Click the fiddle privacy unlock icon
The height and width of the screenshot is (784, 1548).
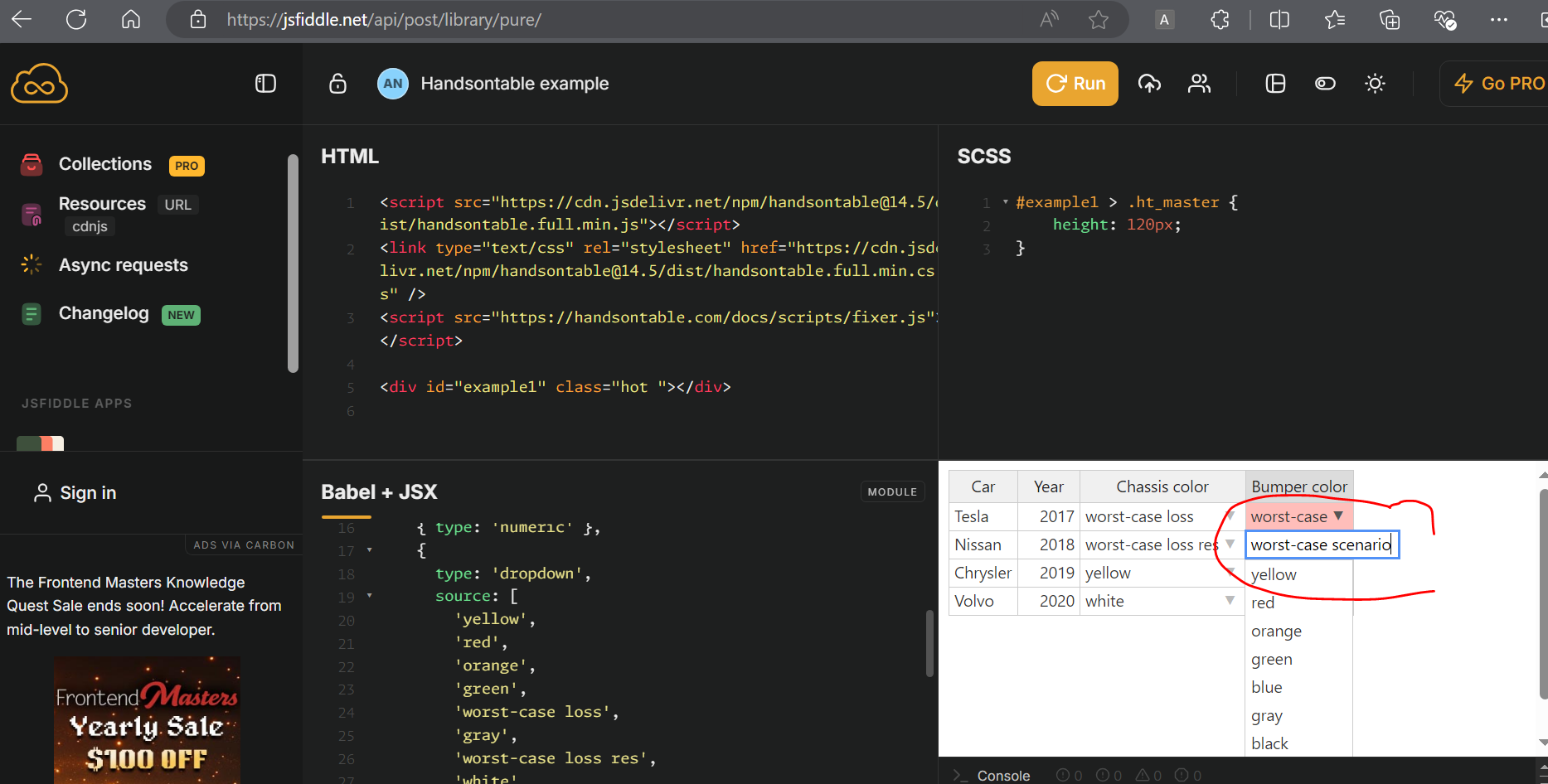click(337, 84)
